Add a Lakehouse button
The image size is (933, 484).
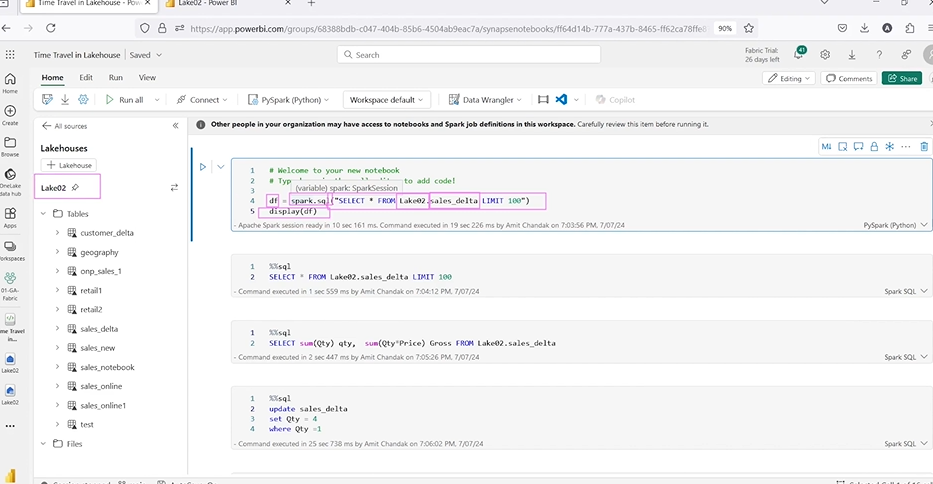point(69,165)
